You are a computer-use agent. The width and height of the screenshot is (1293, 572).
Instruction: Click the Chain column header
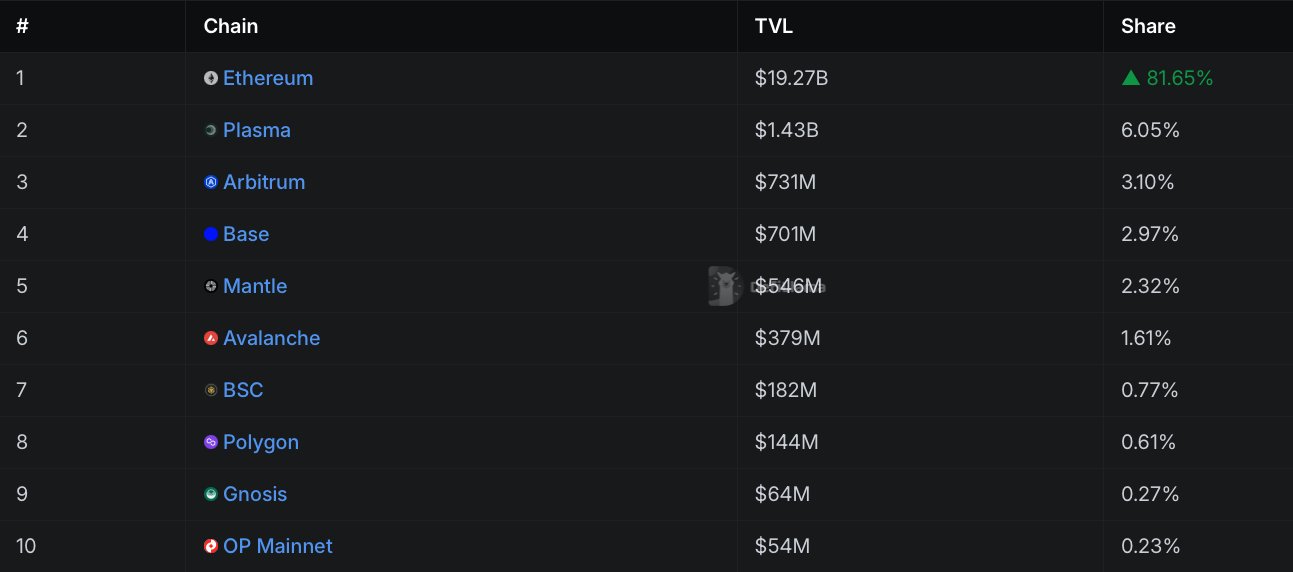click(x=231, y=26)
